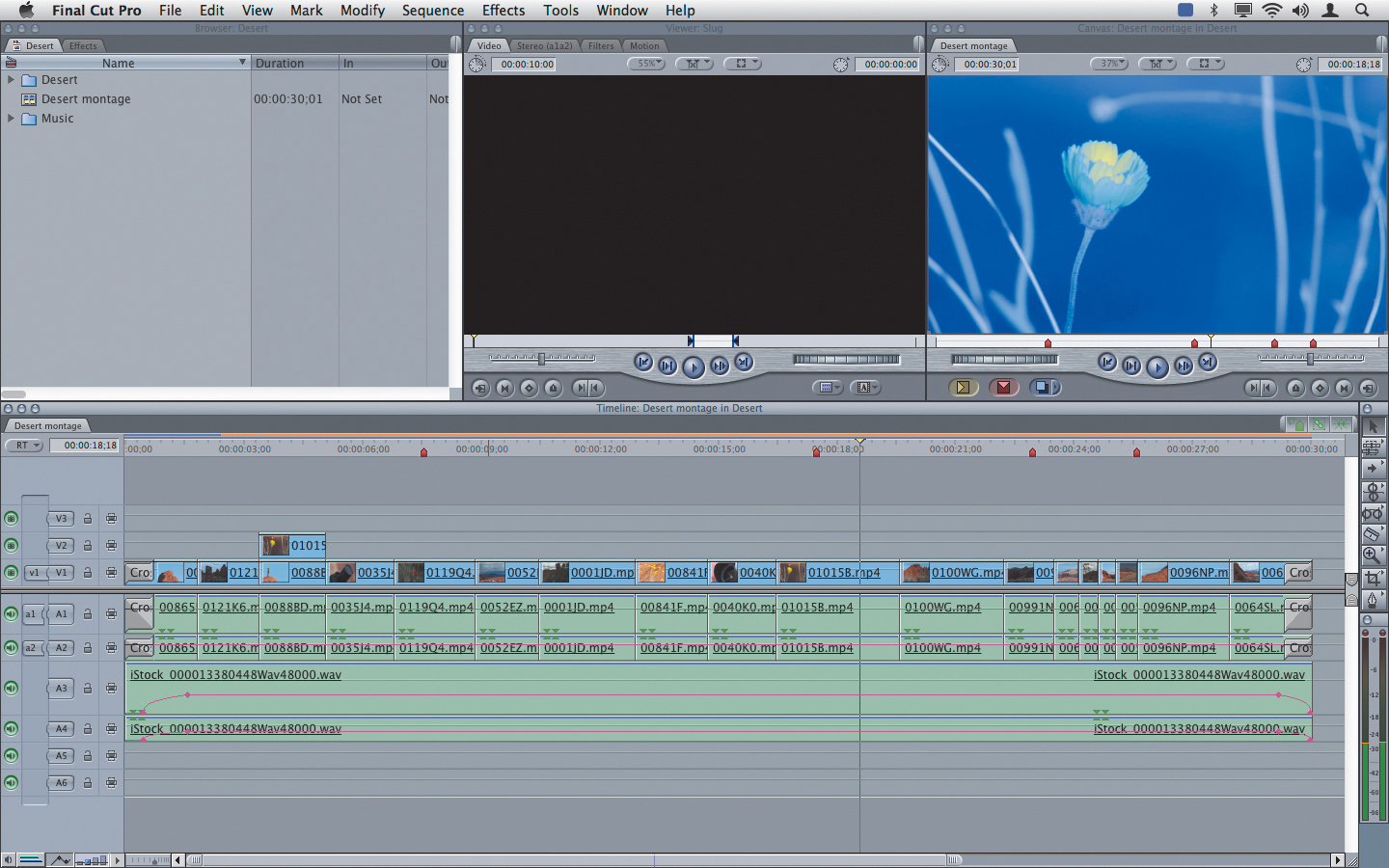Screen dimensions: 1389x868
Task: Click the Duration column header
Action: [294, 63]
